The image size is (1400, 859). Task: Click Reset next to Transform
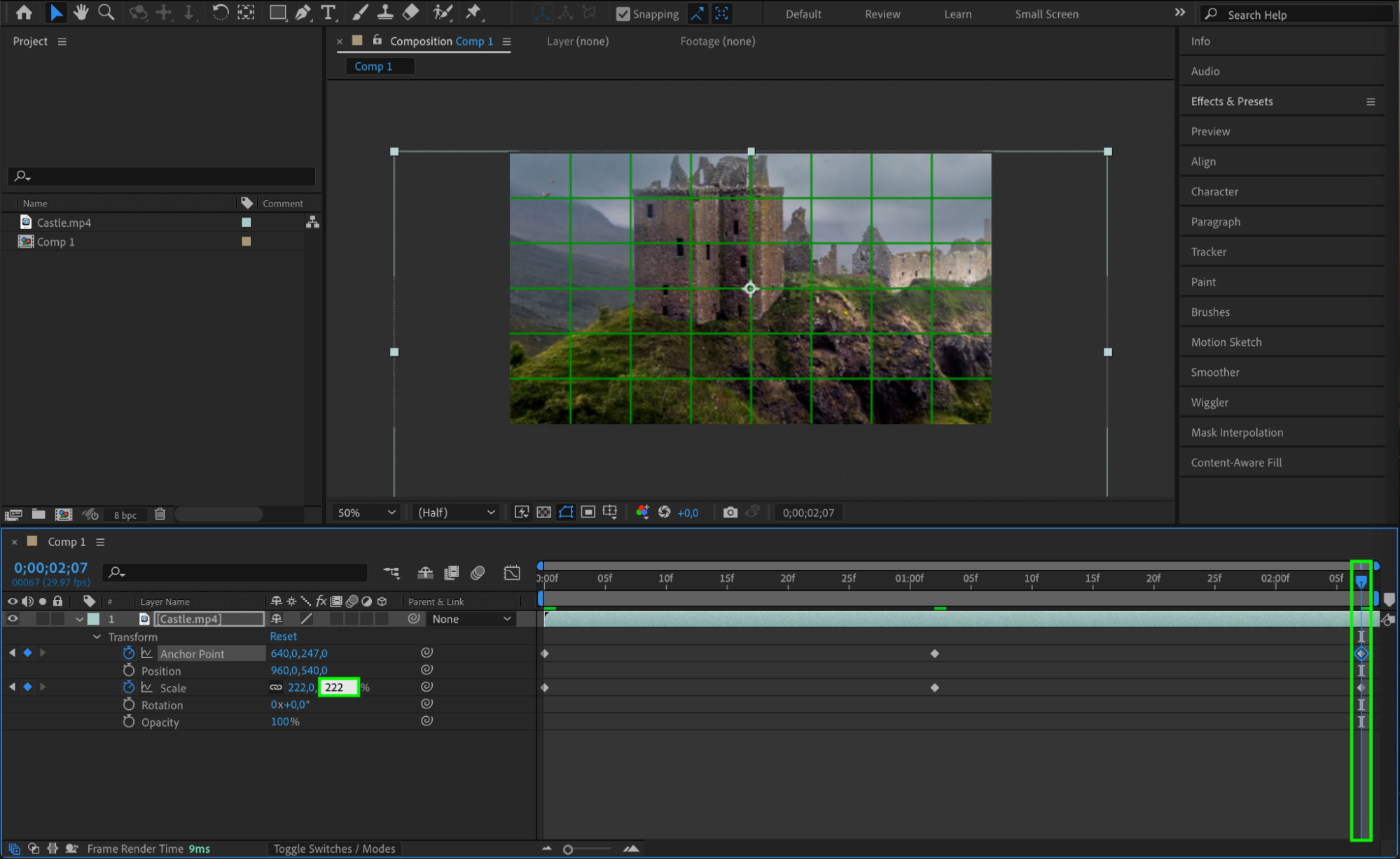click(283, 636)
